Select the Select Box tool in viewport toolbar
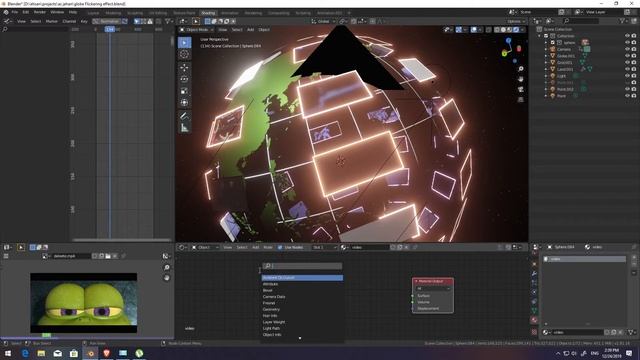The image size is (640, 360). click(x=184, y=43)
